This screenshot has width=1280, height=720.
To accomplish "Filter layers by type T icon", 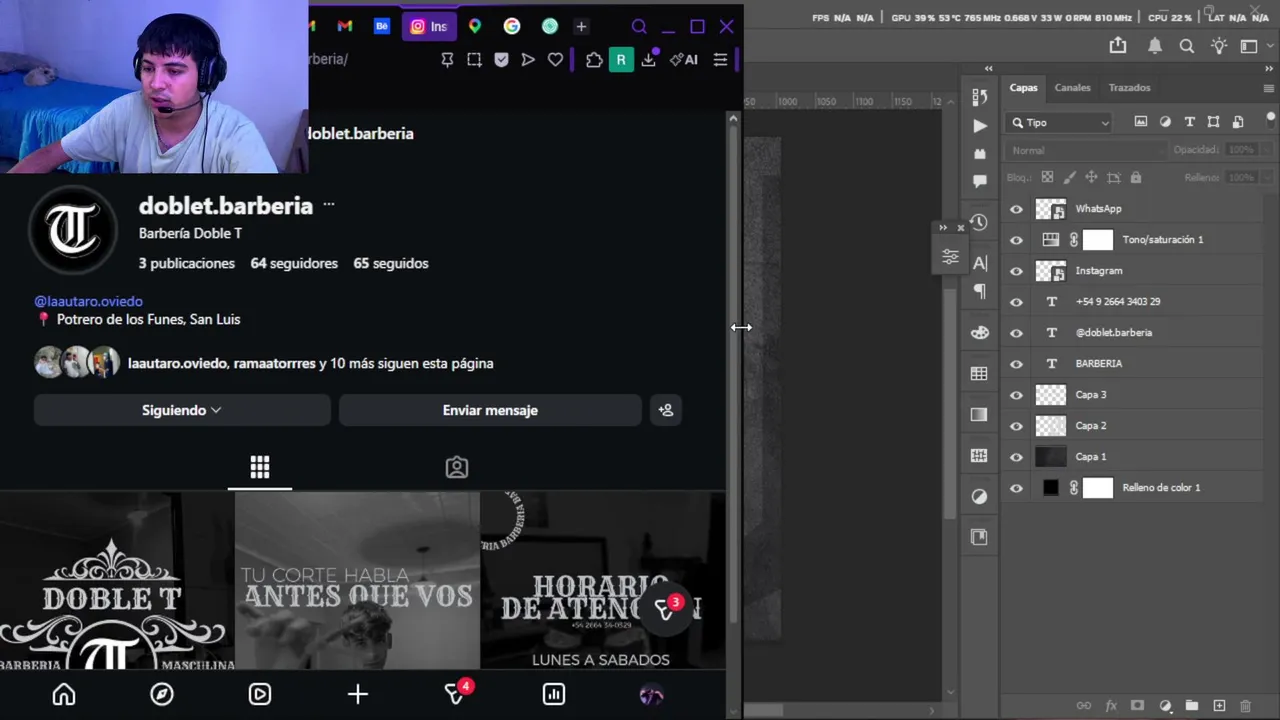I will click(x=1189, y=122).
